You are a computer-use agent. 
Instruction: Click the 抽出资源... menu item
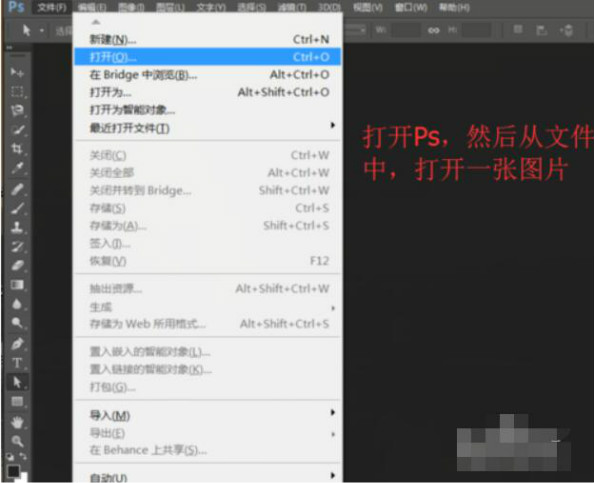[208, 289]
